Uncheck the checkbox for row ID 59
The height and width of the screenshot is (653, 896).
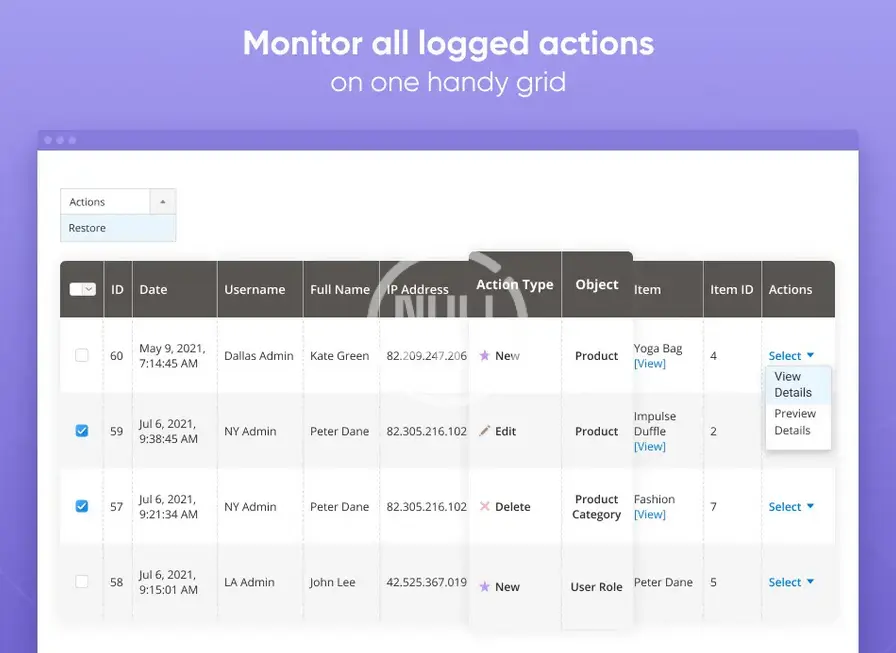point(82,431)
